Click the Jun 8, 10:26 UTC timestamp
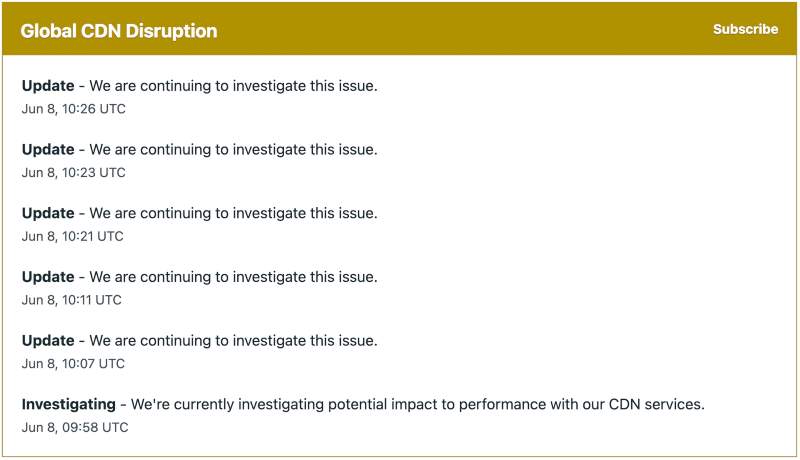The image size is (800, 460). point(74,109)
